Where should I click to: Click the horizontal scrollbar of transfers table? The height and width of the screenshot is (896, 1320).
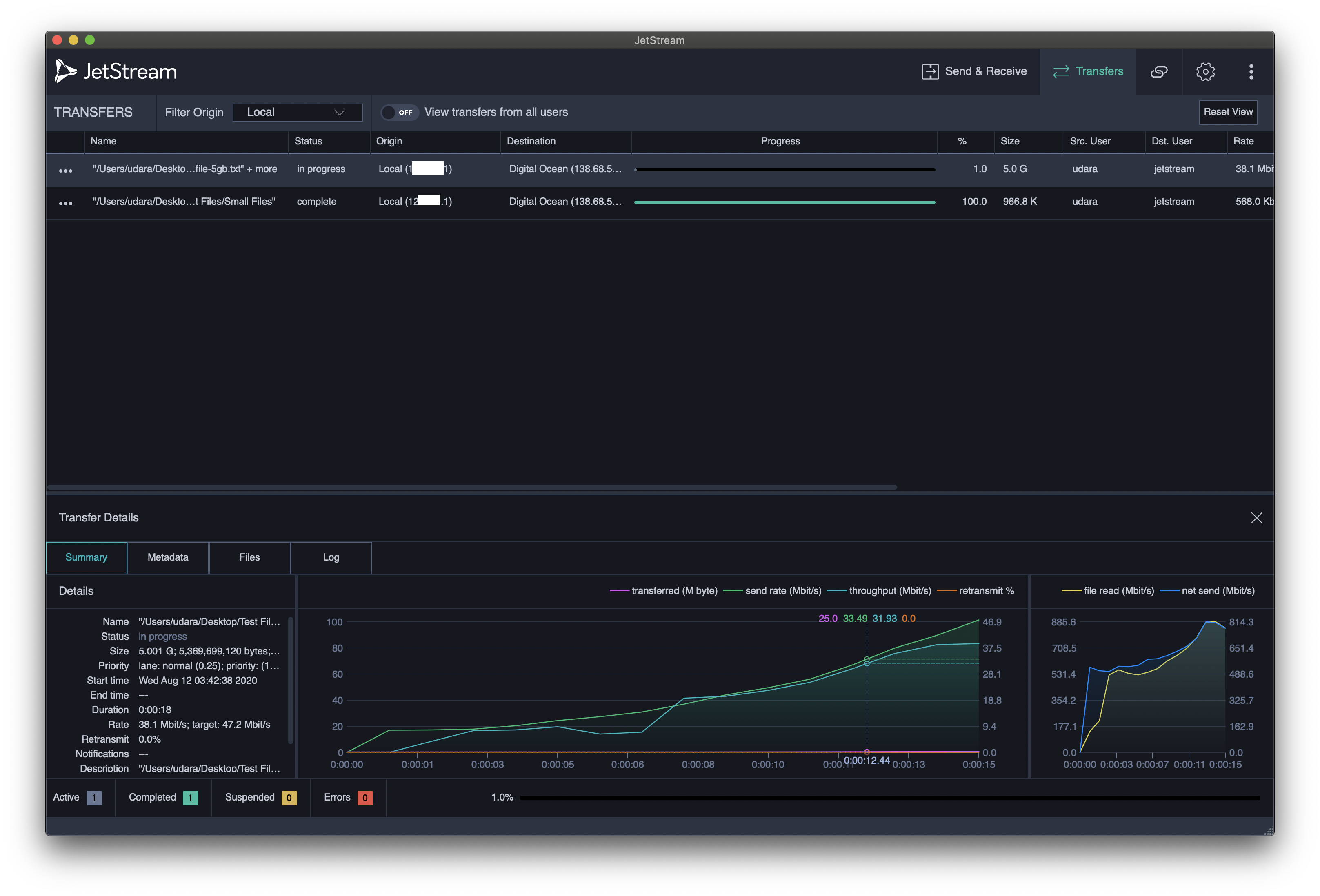471,487
